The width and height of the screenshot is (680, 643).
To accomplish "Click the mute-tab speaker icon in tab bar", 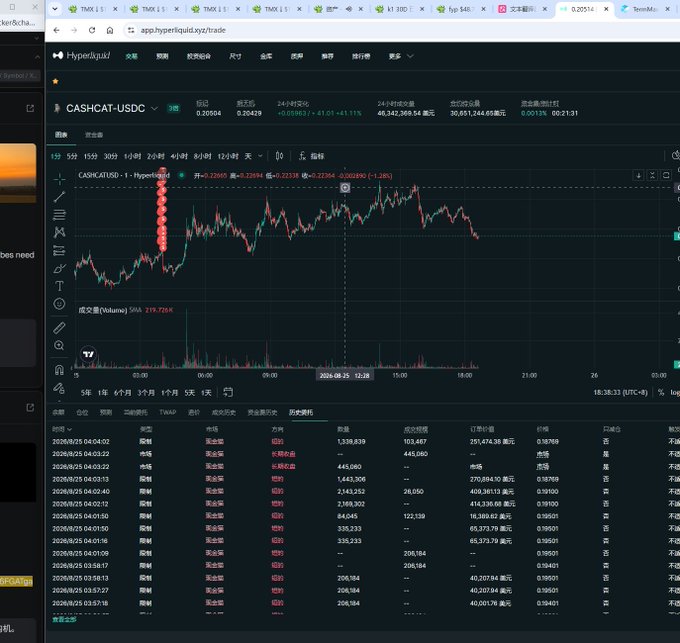I will (349, 9).
